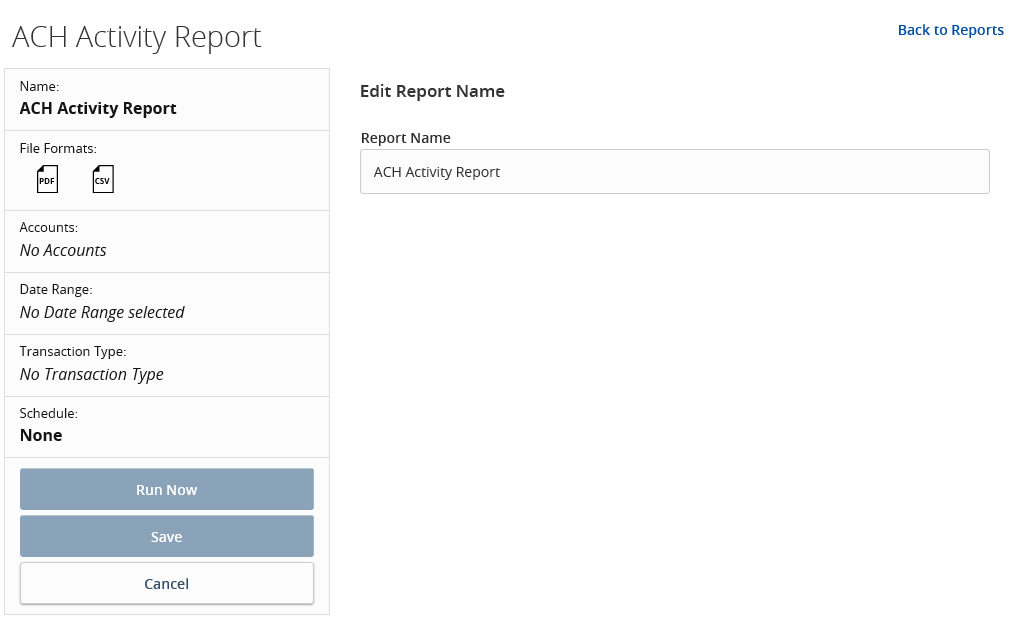
Task: Click the Run Now button
Action: [167, 489]
